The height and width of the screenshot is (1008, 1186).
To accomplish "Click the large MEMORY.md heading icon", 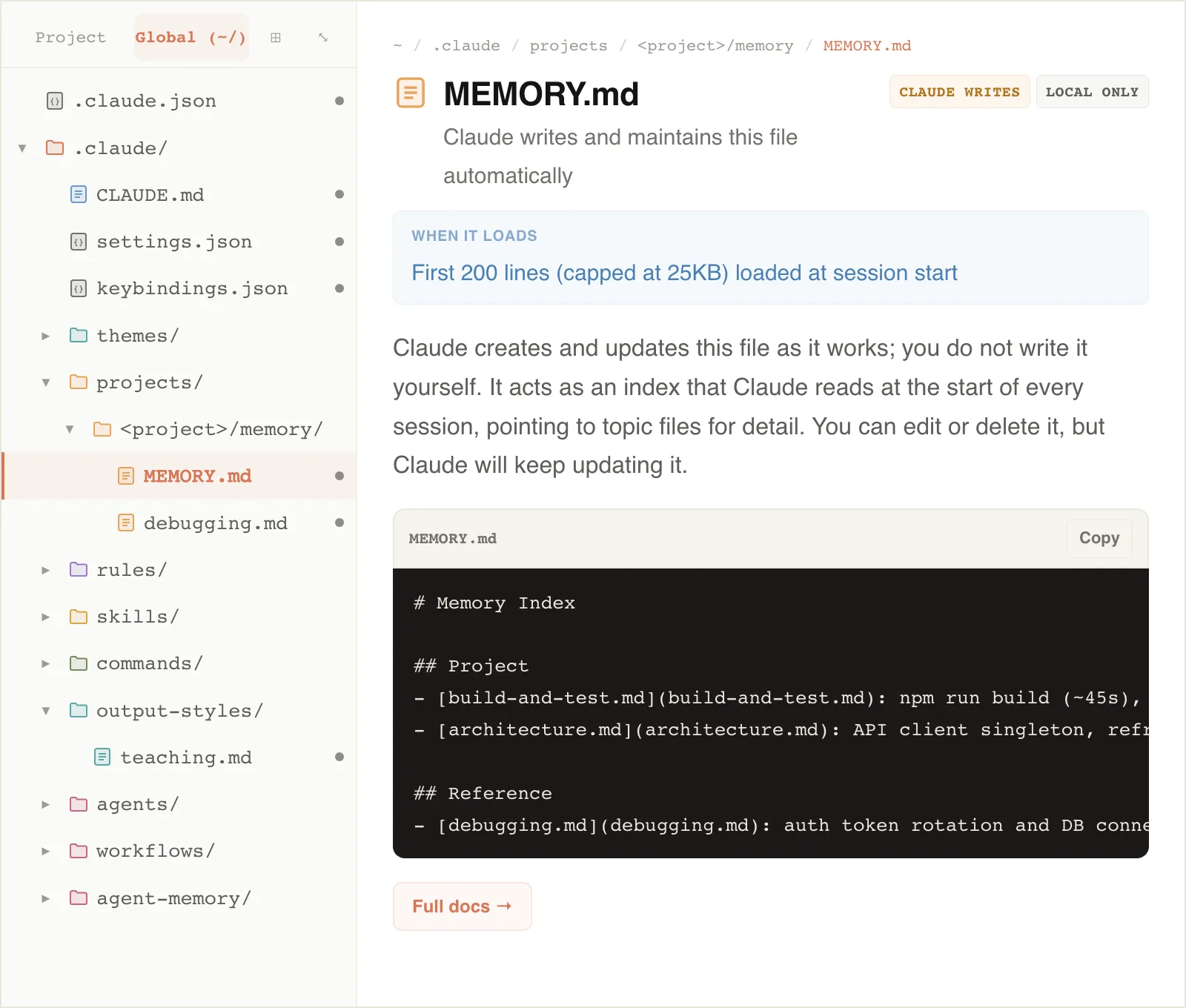I will pyautogui.click(x=411, y=93).
